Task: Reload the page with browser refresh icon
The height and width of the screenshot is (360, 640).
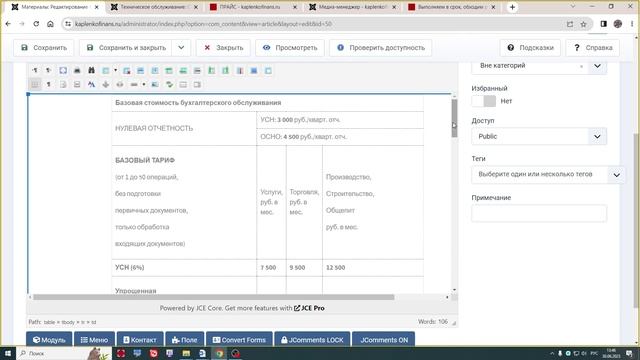Action: pyautogui.click(x=36, y=24)
